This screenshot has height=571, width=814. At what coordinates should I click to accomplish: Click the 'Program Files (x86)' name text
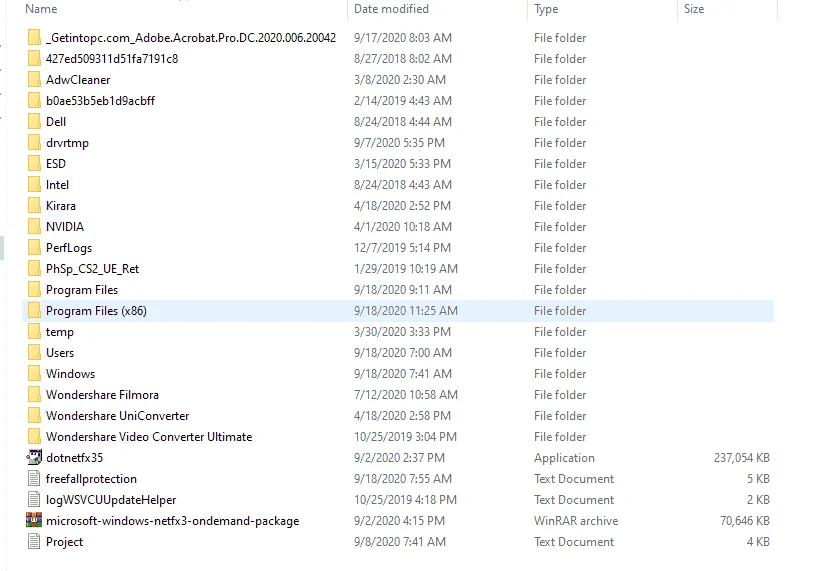97,311
